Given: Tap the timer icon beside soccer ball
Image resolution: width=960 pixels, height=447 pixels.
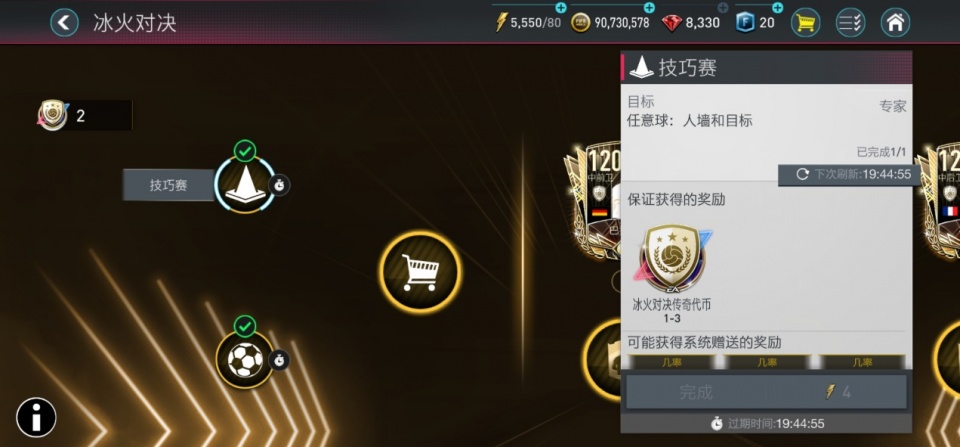Looking at the screenshot, I should pos(279,361).
